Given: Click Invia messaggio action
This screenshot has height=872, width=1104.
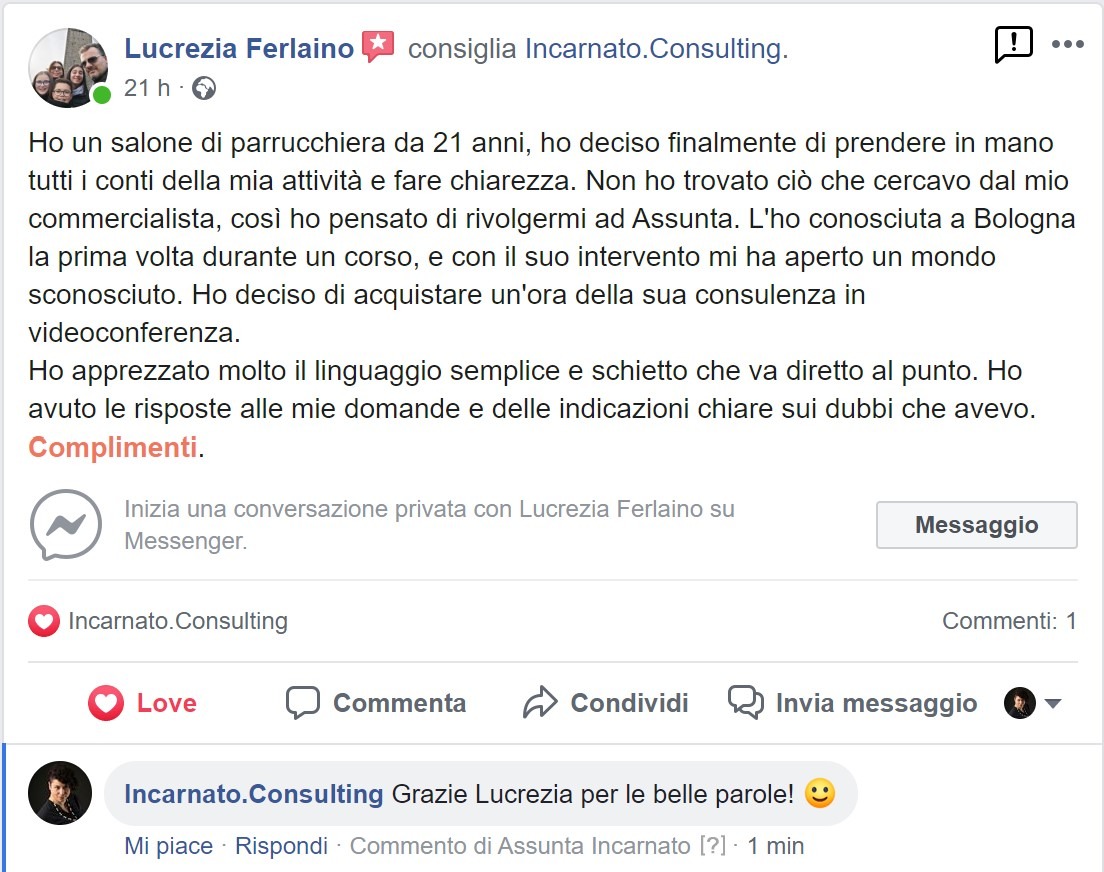Looking at the screenshot, I should 852,703.
